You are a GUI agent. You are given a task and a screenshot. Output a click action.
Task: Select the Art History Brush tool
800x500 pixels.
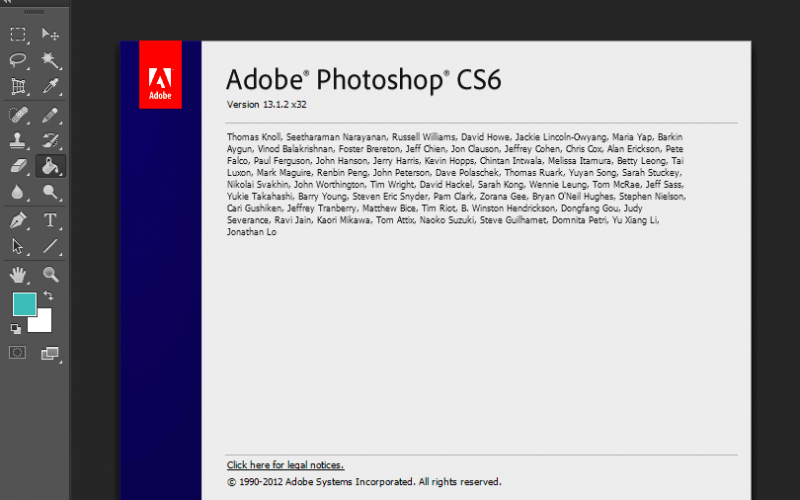click(50, 140)
